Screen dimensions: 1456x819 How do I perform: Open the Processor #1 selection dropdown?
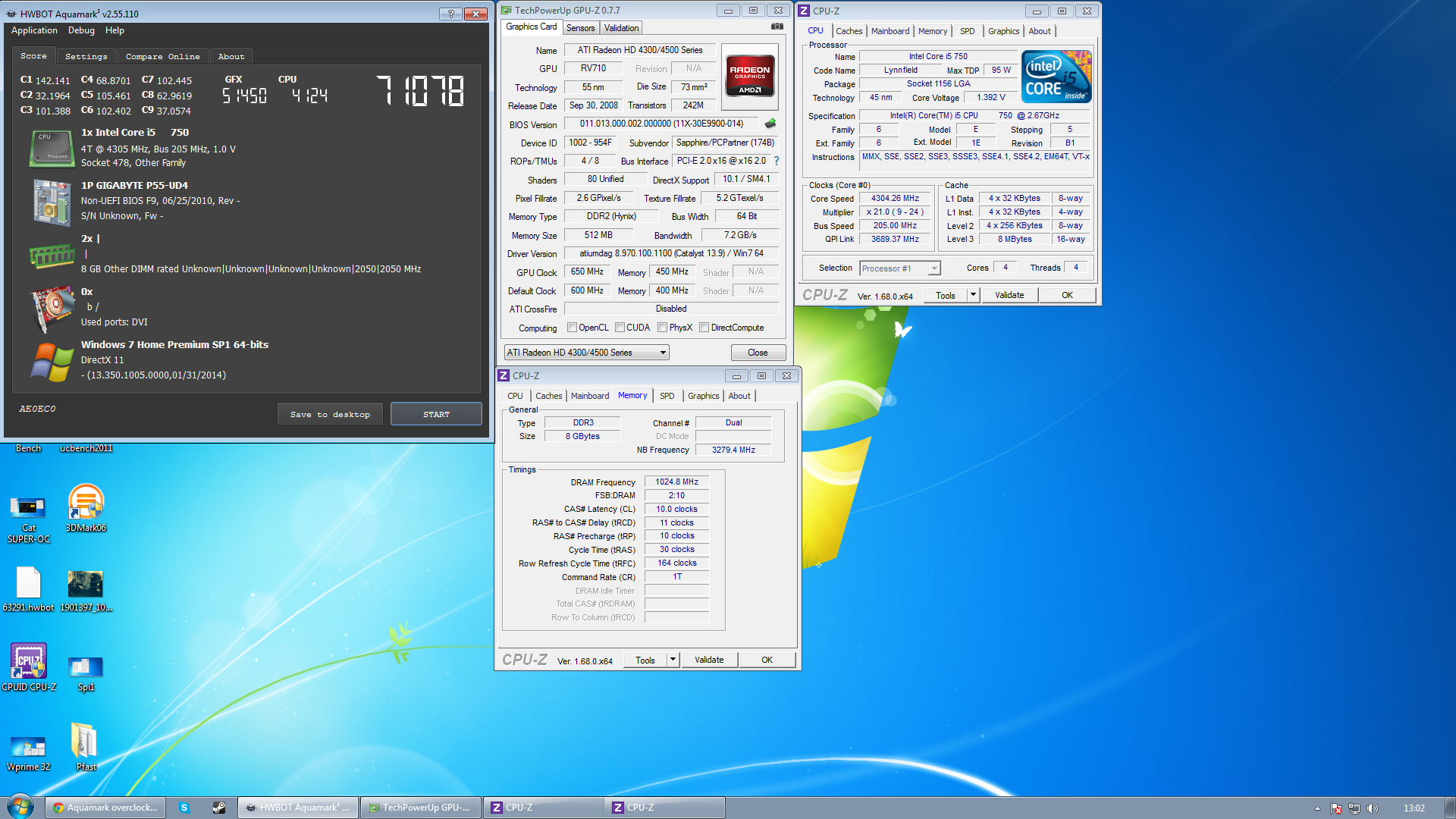(x=899, y=268)
